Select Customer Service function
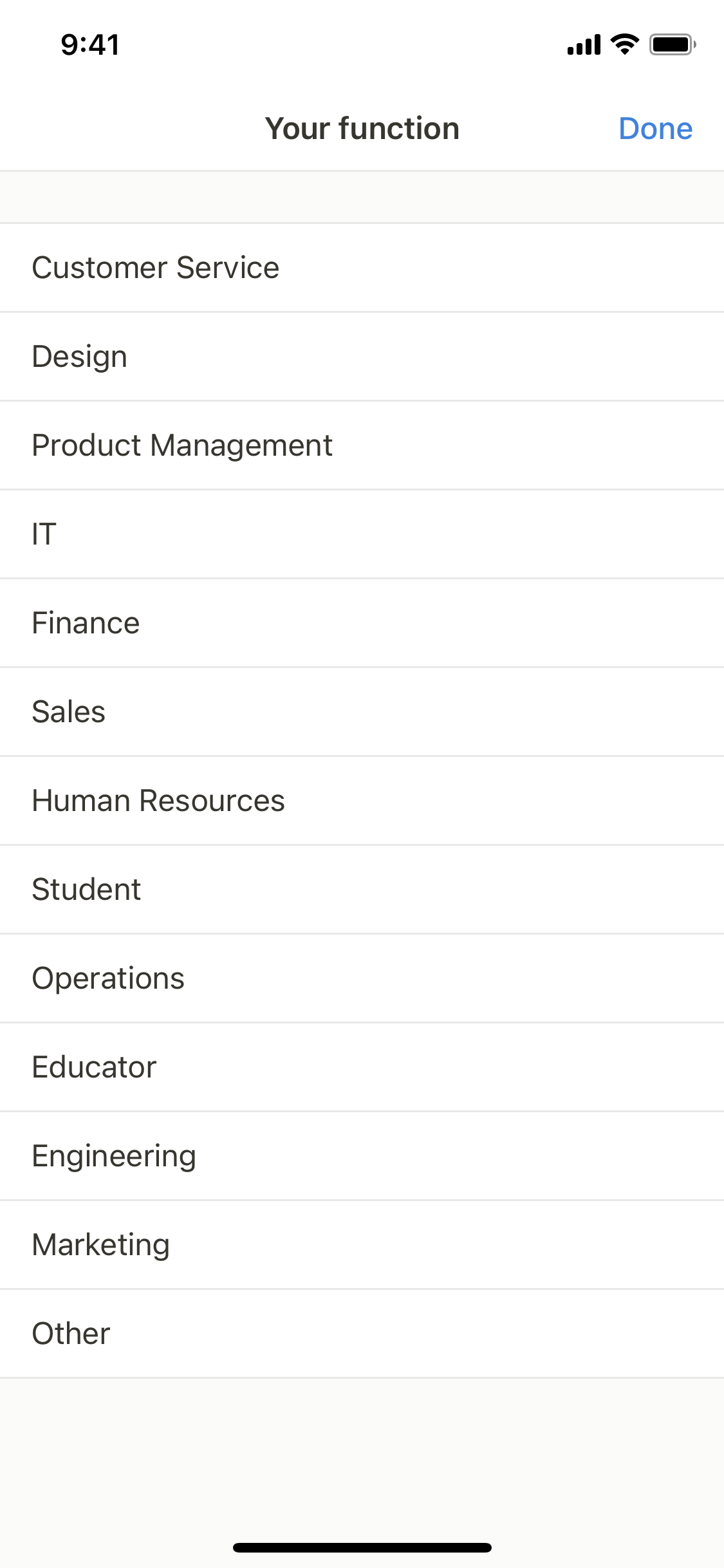Viewport: 724px width, 1568px height. coord(362,268)
